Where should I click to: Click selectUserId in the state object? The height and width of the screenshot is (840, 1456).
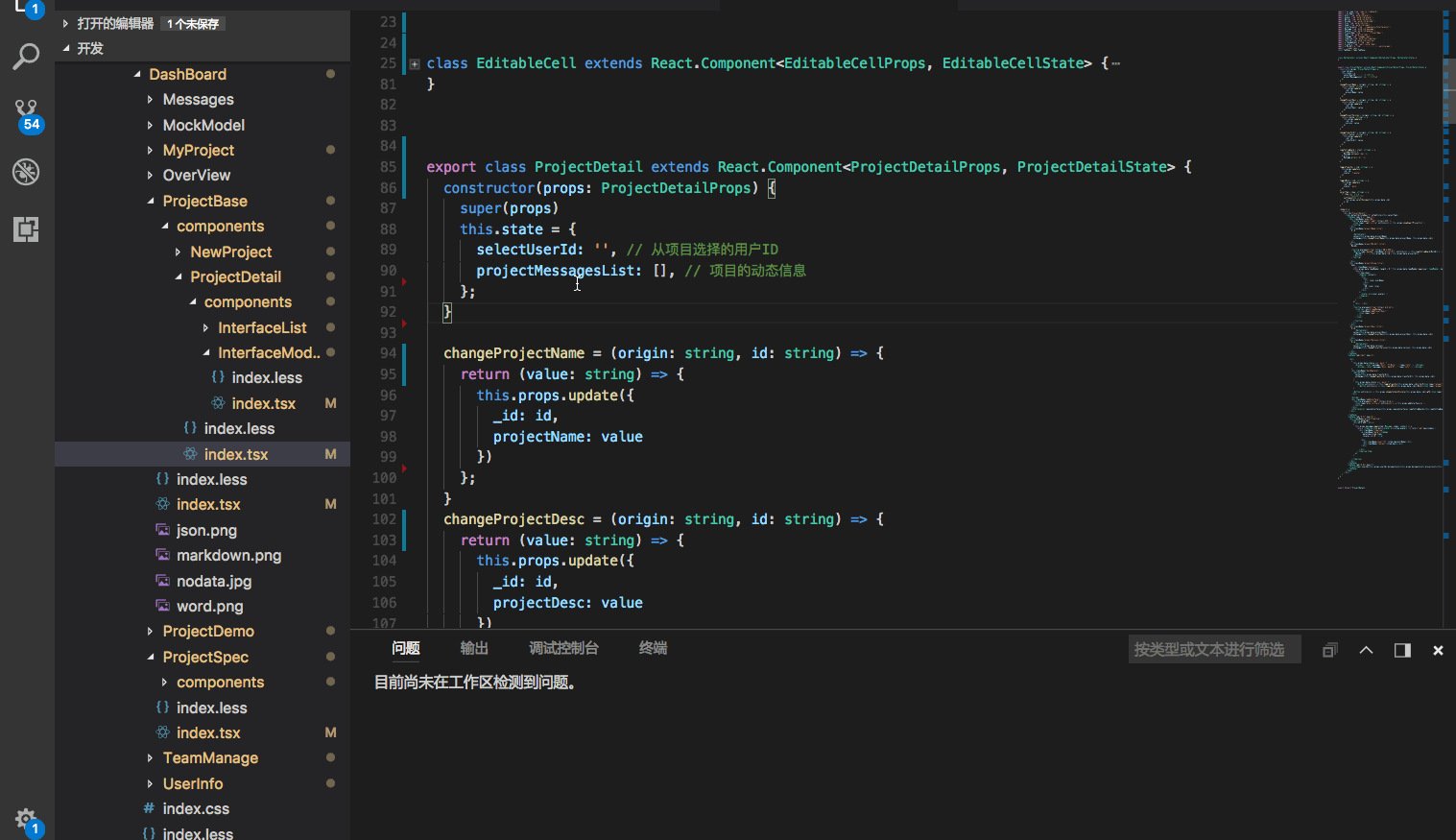530,250
